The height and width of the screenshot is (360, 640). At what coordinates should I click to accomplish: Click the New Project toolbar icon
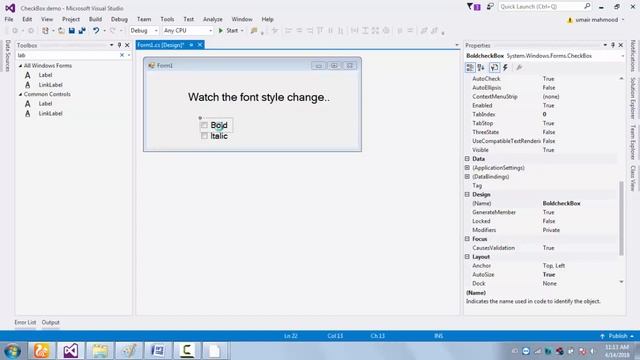45,31
